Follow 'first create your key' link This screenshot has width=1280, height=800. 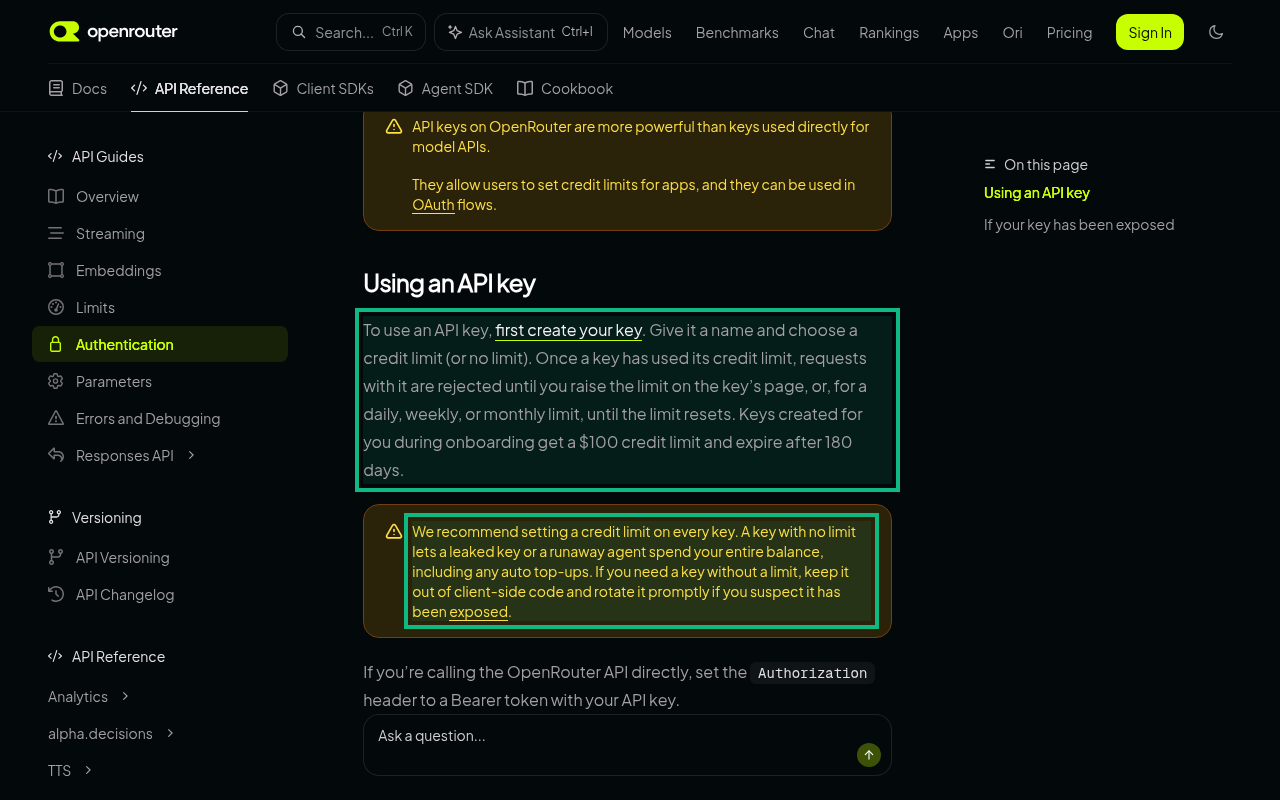pyautogui.click(x=569, y=330)
